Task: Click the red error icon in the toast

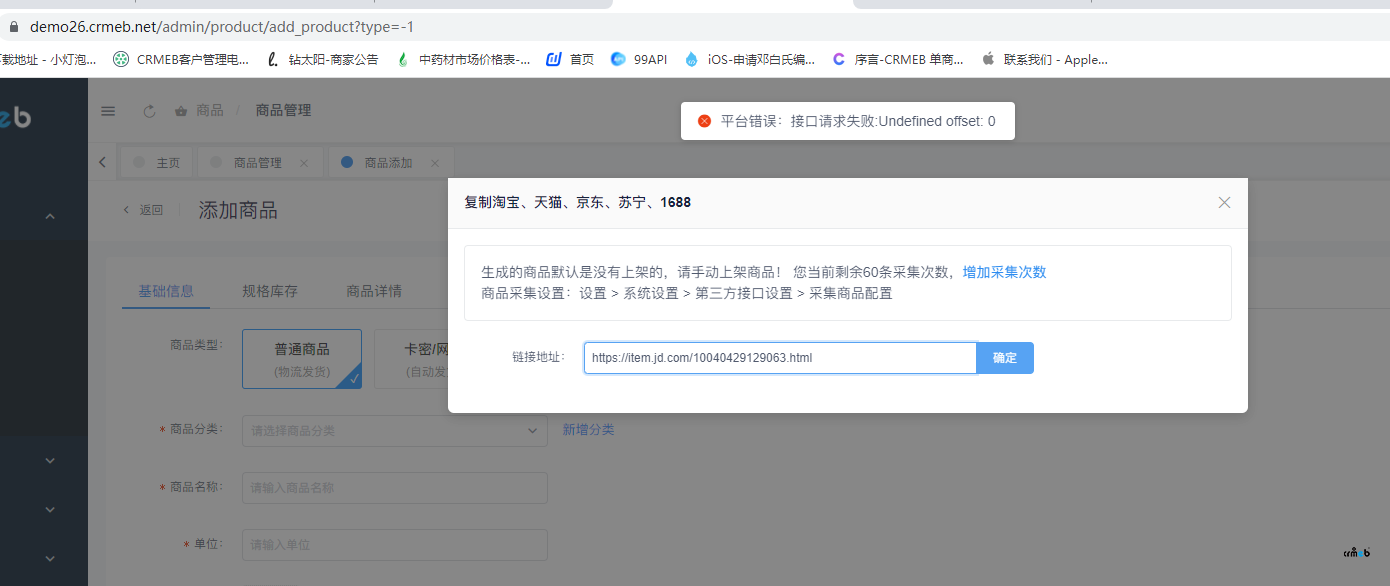Action: pyautogui.click(x=704, y=121)
